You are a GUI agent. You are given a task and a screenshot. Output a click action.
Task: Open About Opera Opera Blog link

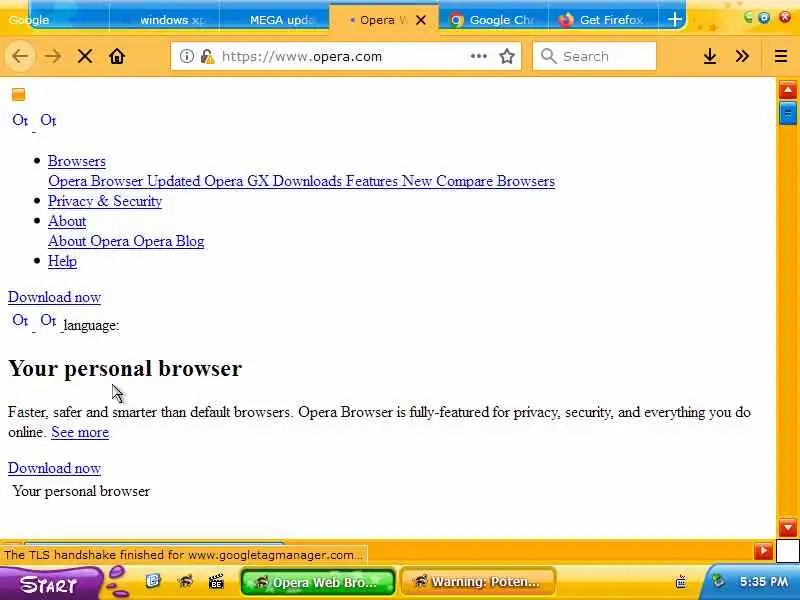(x=126, y=241)
